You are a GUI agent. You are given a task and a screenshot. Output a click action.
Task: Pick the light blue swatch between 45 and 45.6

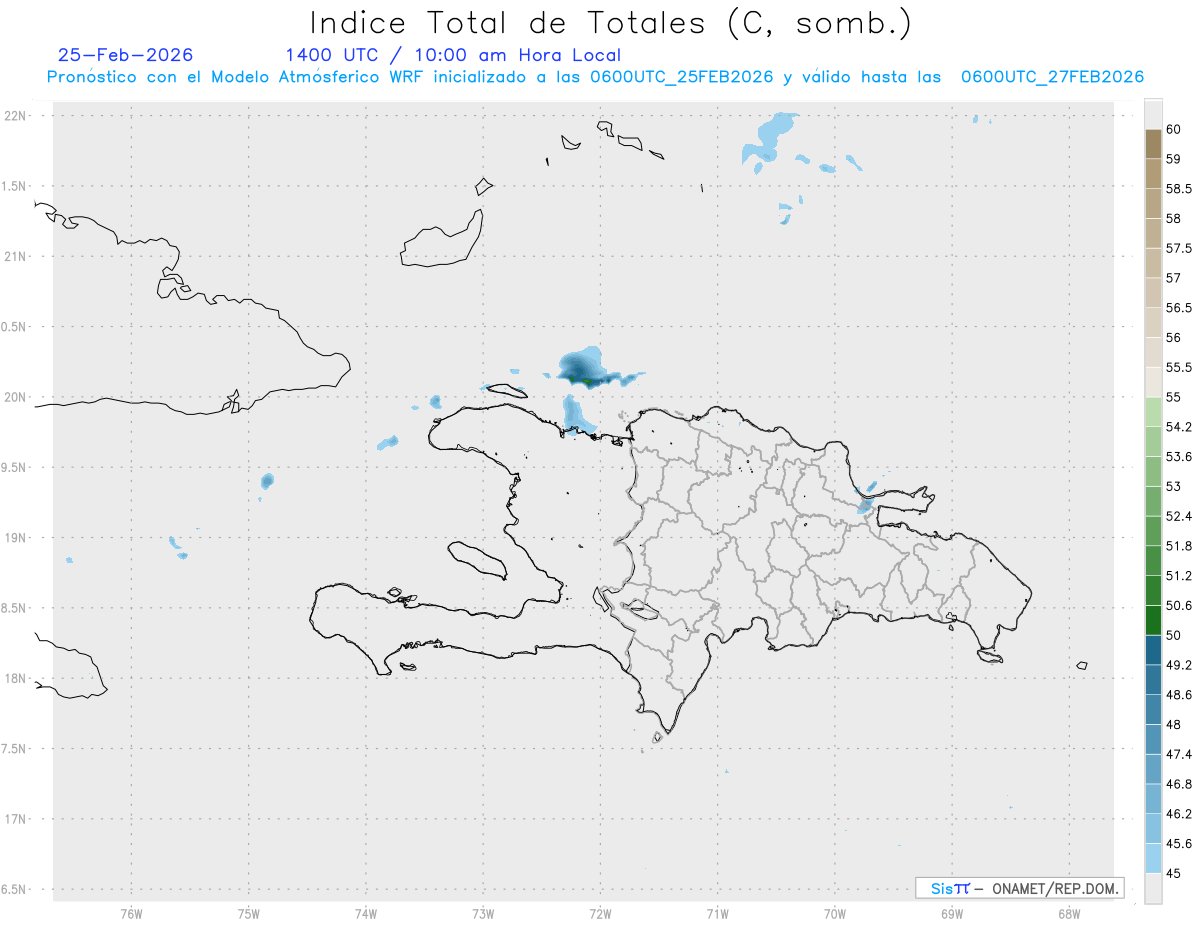point(1153,858)
